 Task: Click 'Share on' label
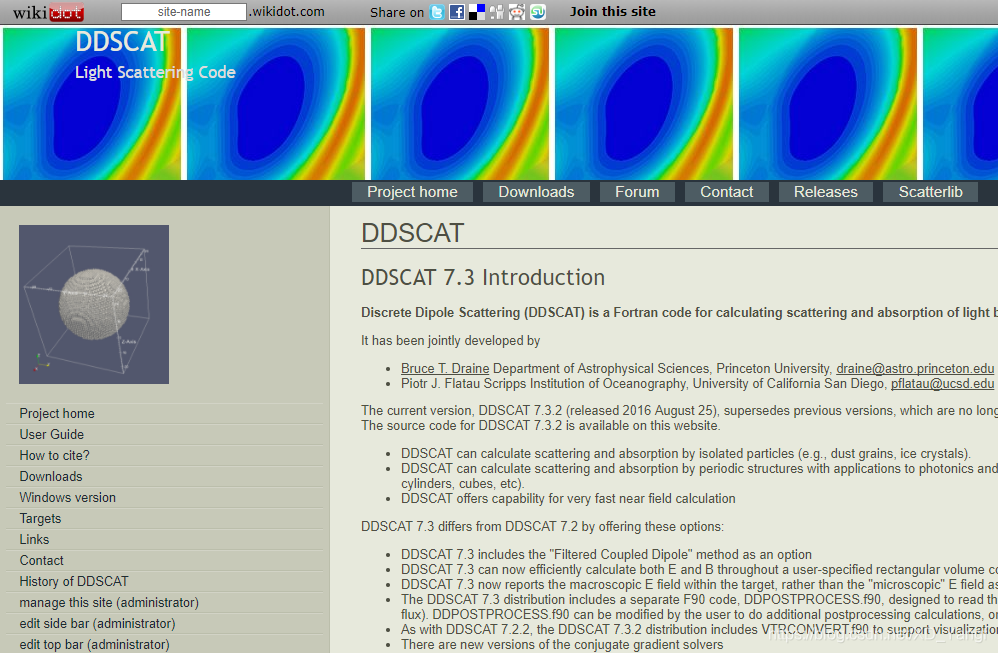397,13
